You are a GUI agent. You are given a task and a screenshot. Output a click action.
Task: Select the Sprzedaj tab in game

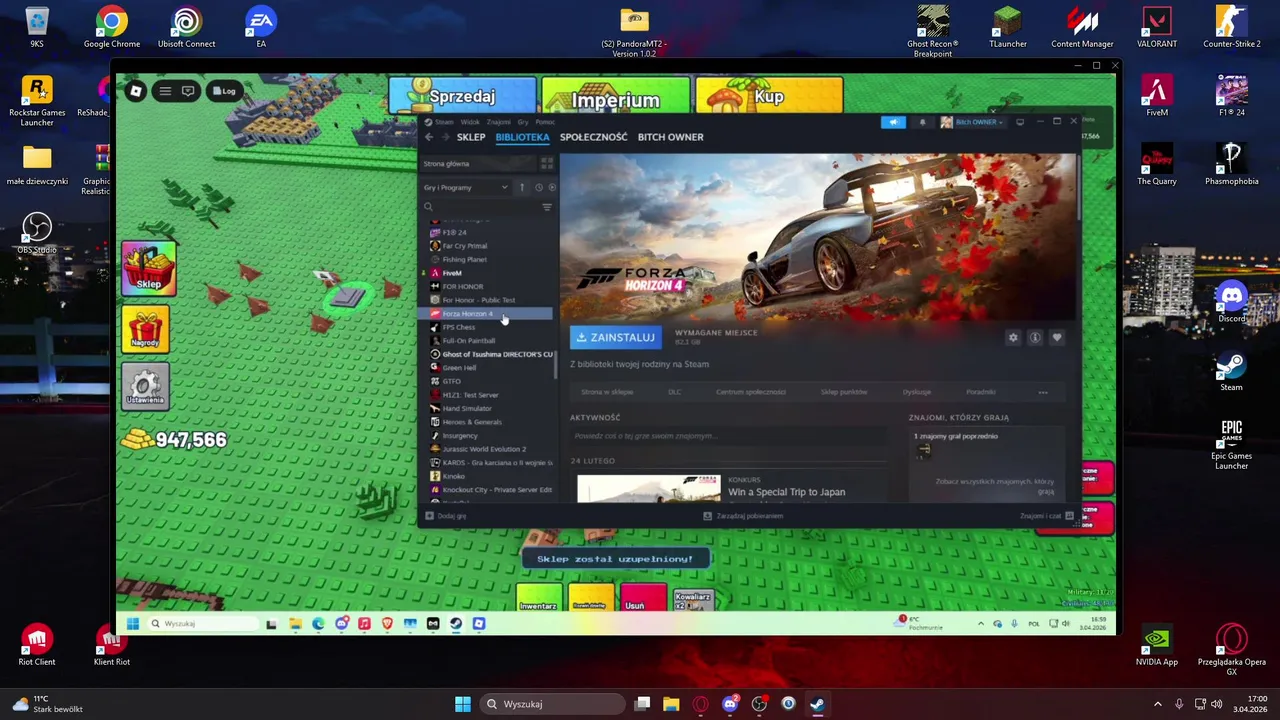pos(462,96)
